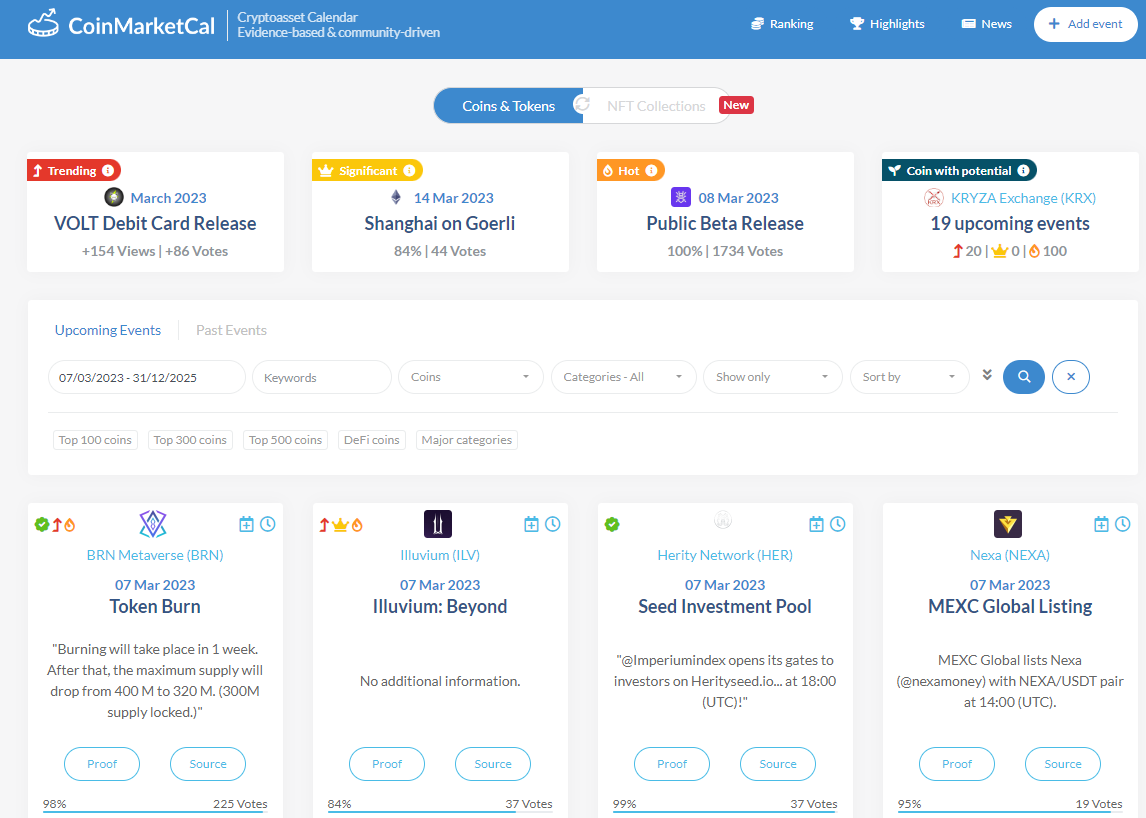Click Source on the Token Burn card
Image resolution: width=1146 pixels, height=818 pixels.
pyautogui.click(x=208, y=764)
